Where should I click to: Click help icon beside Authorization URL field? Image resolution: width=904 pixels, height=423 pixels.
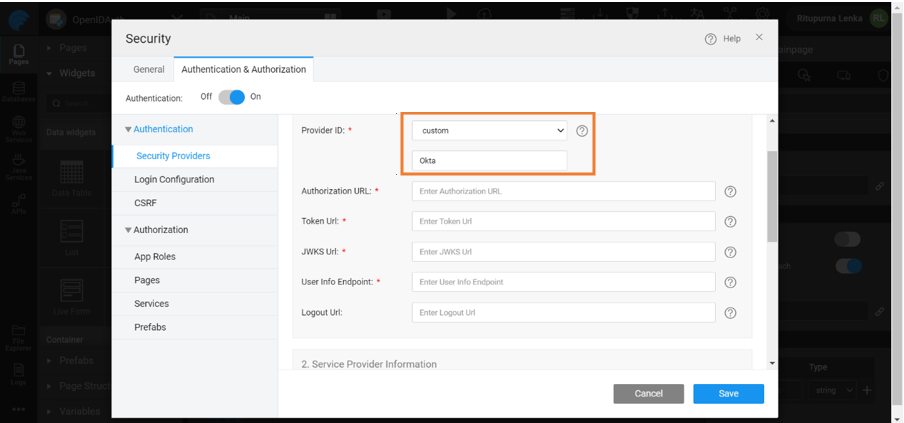click(730, 192)
